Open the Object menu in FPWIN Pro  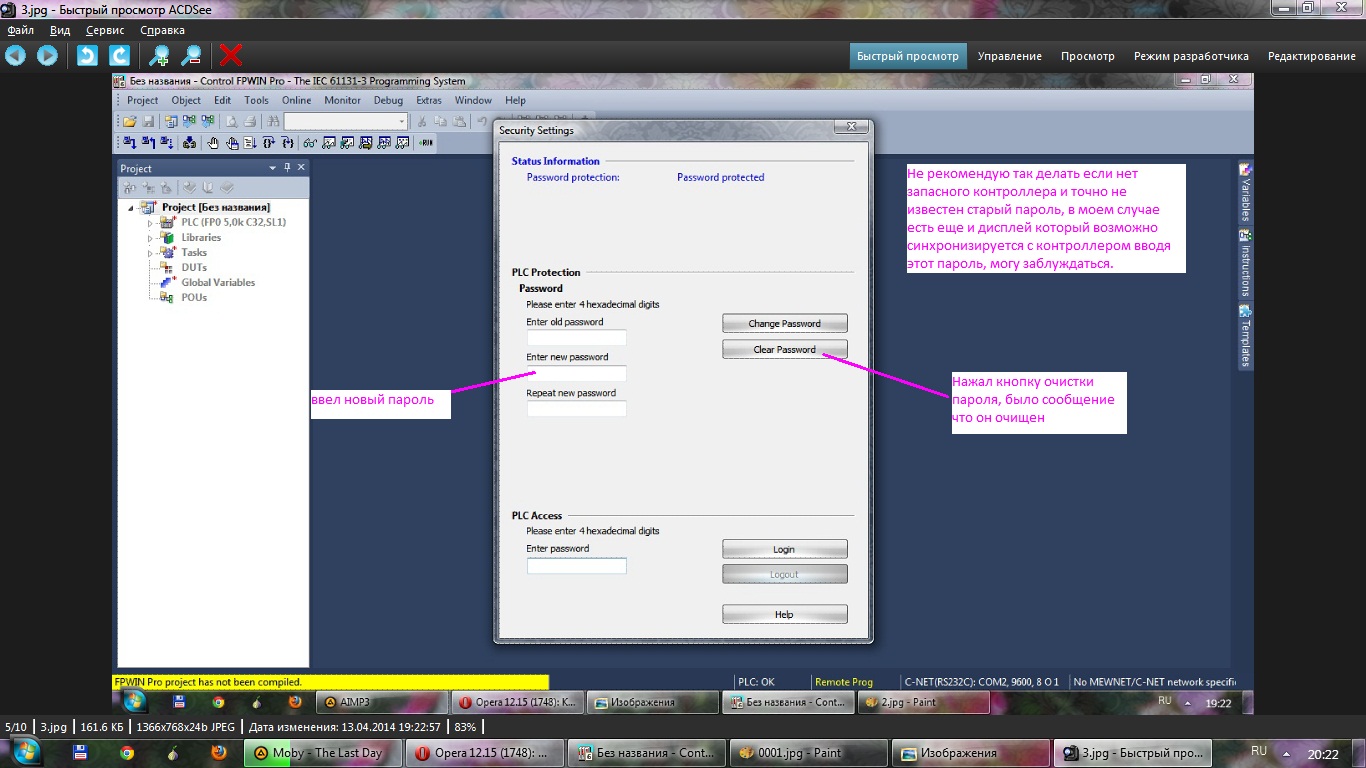tap(186, 100)
